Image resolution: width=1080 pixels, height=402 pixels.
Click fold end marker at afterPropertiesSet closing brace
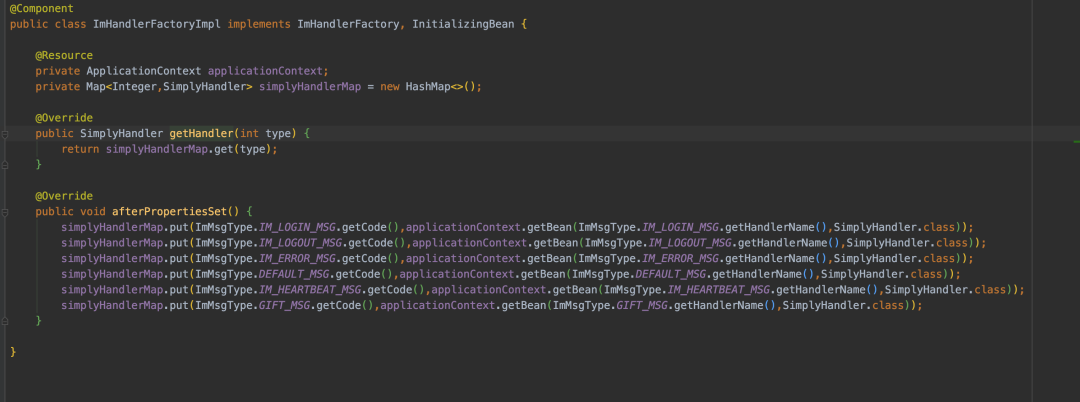pyautogui.click(x=5, y=320)
